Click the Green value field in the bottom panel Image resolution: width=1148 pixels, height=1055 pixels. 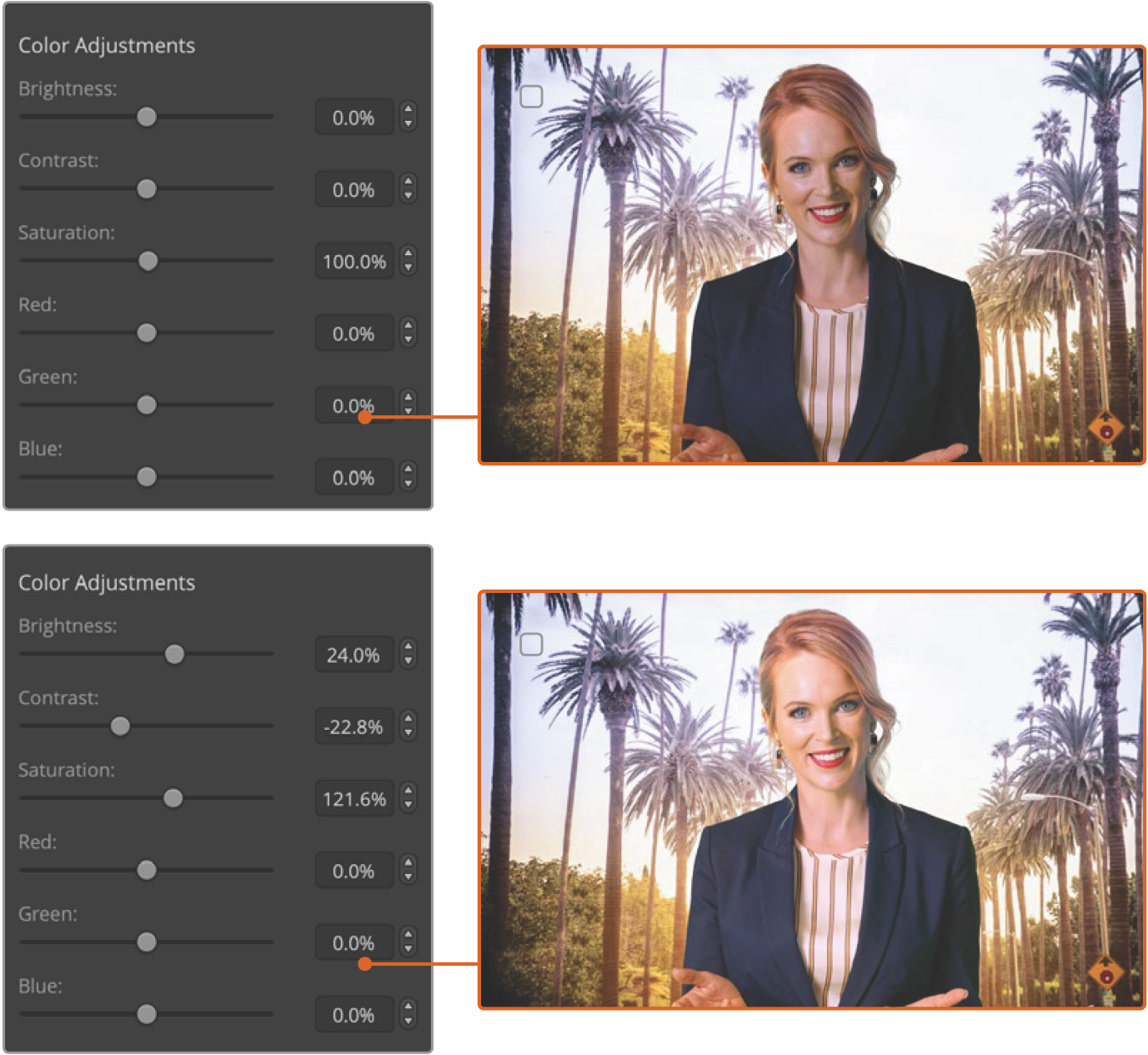pos(354,943)
